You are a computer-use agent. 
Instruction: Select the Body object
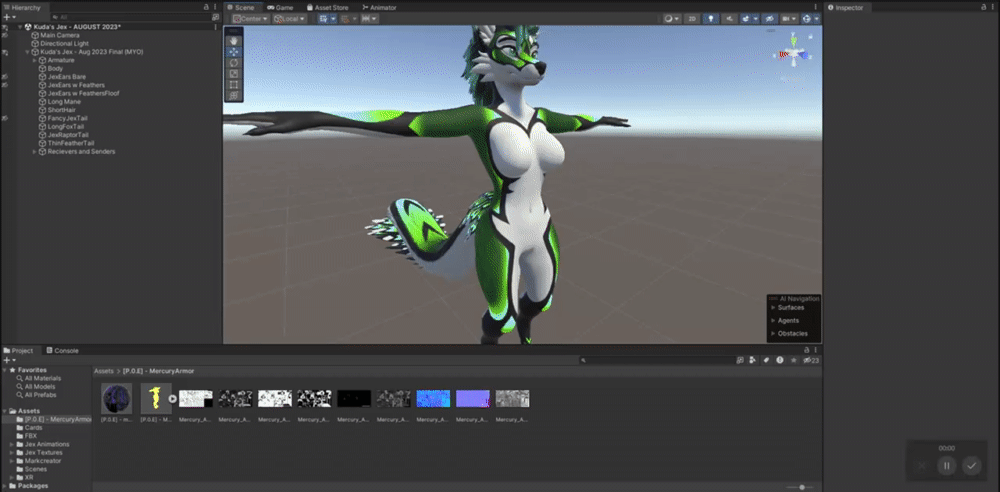[x=55, y=68]
